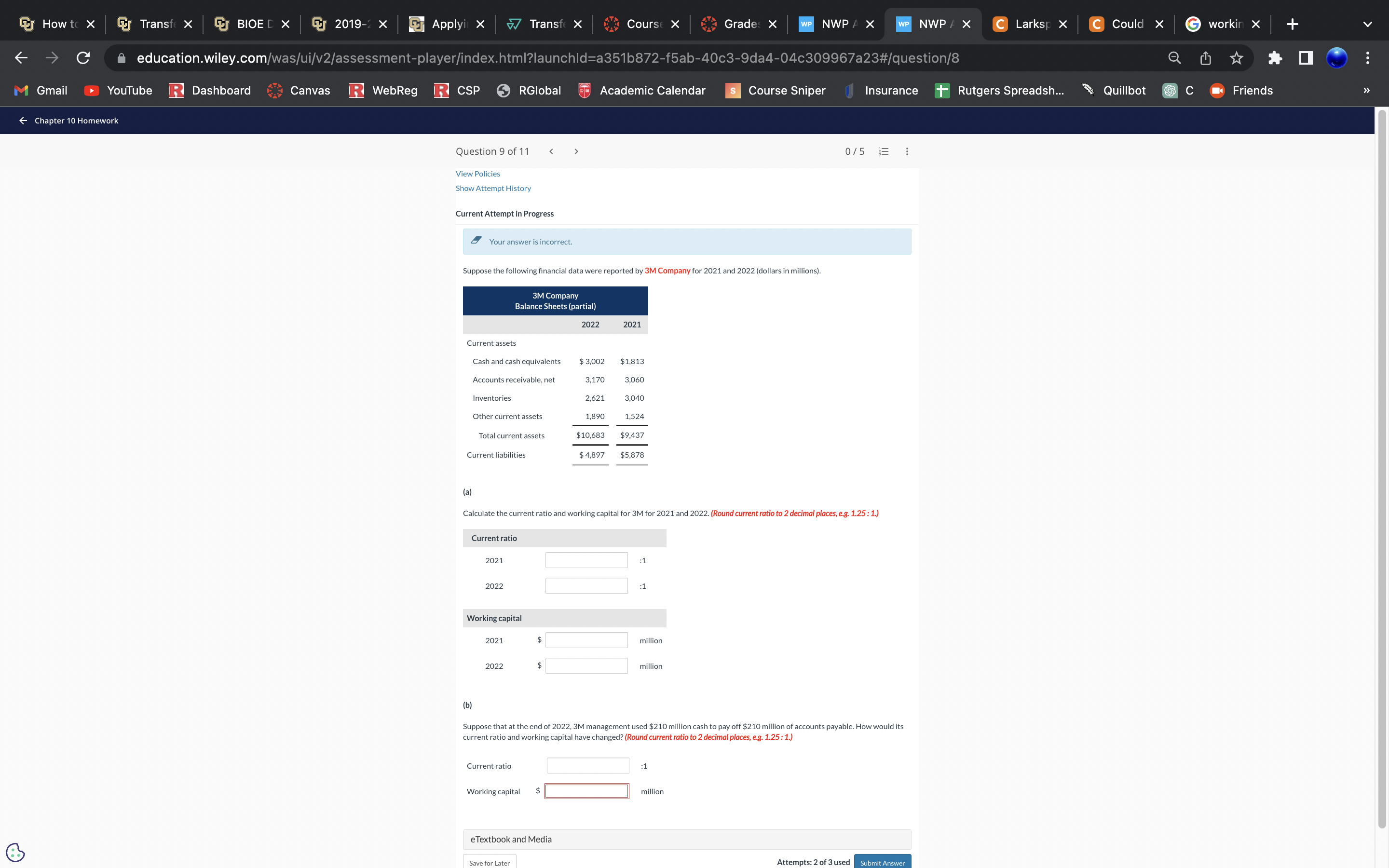Screen dimensions: 1389x868
Task: Open the Canvas bookmark
Action: click(x=299, y=91)
